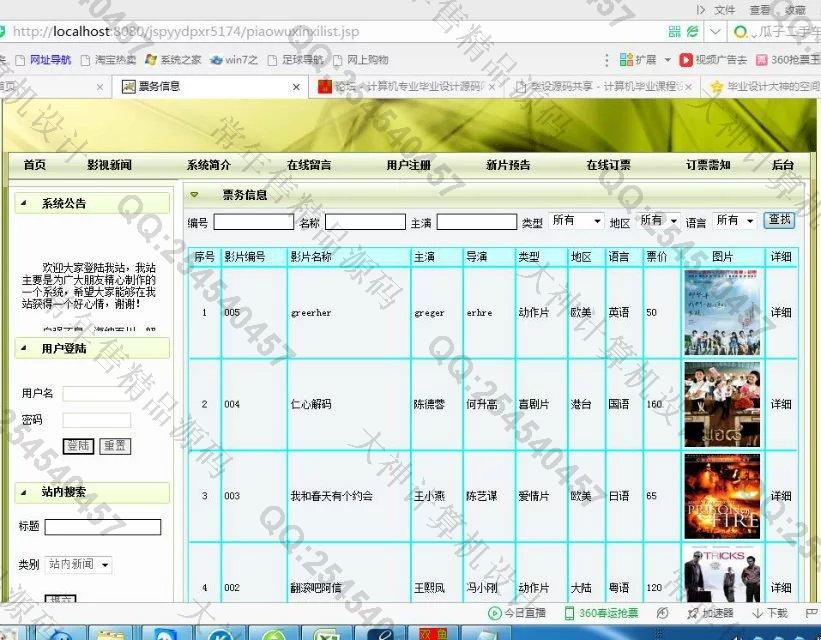
Task: Open the 网址导航 bookmark
Action: 43,60
